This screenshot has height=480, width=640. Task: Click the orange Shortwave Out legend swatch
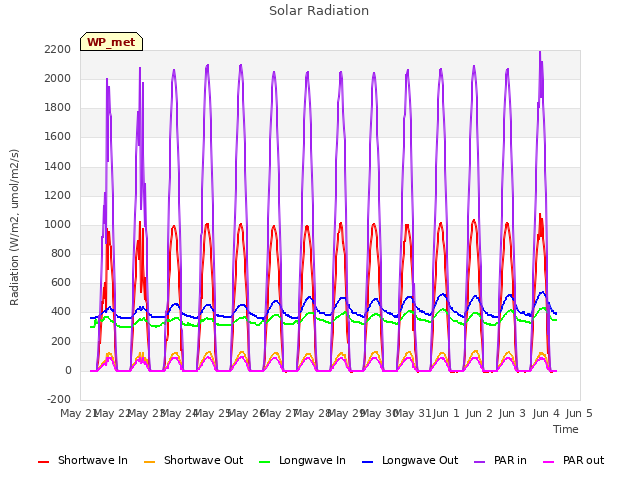(x=149, y=462)
